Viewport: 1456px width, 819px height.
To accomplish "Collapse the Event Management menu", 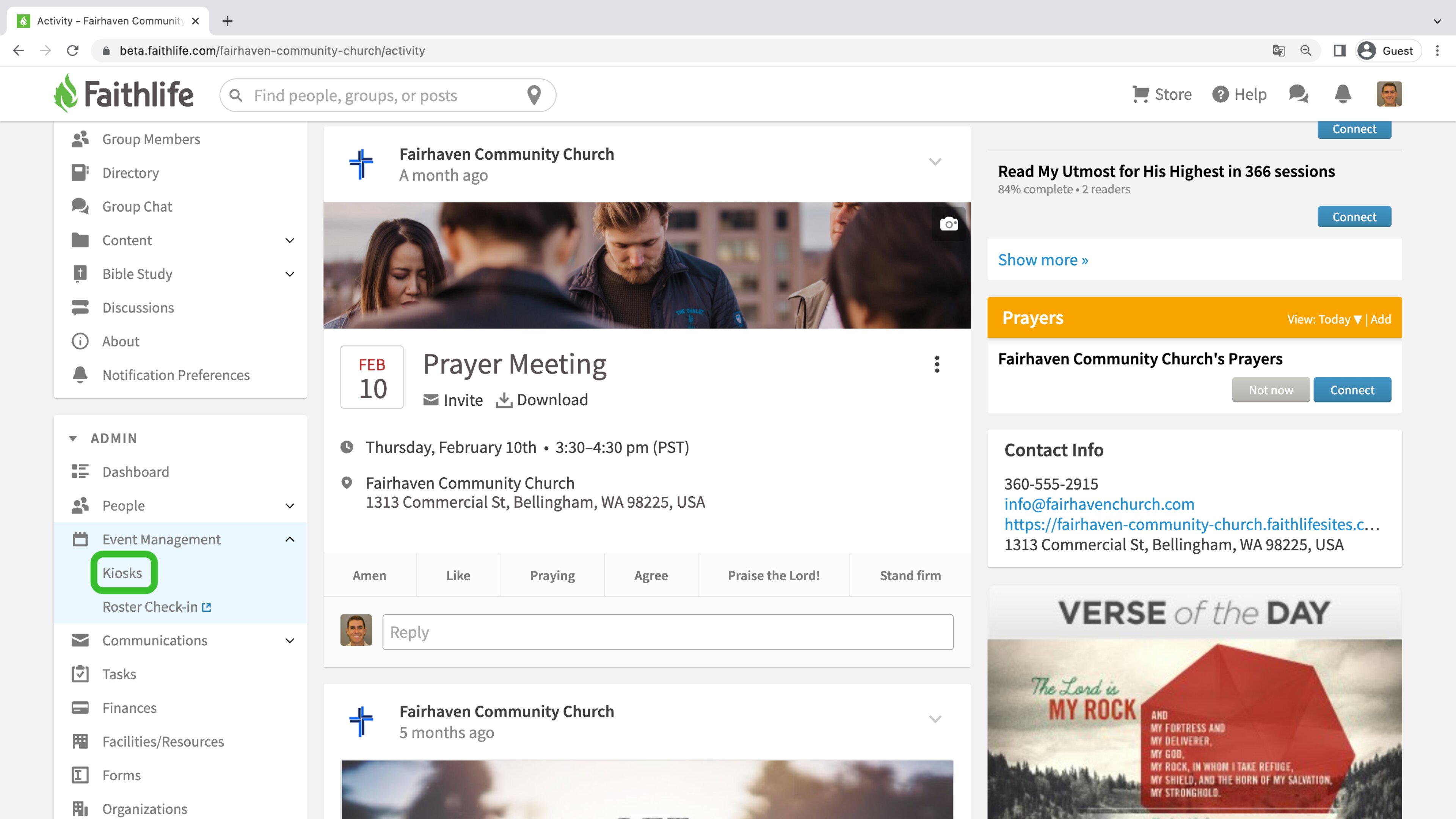I will [289, 539].
